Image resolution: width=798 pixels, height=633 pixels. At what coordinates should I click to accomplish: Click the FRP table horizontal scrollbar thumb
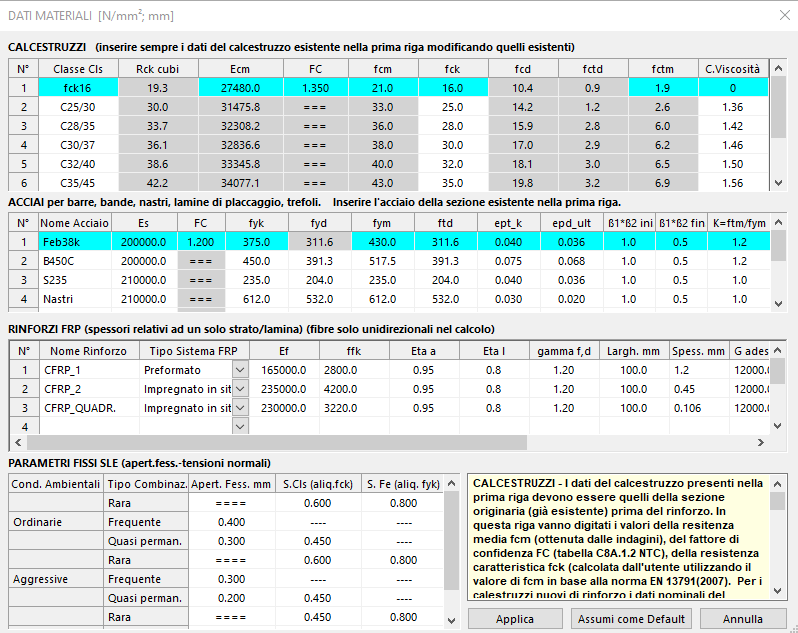tap(277, 442)
